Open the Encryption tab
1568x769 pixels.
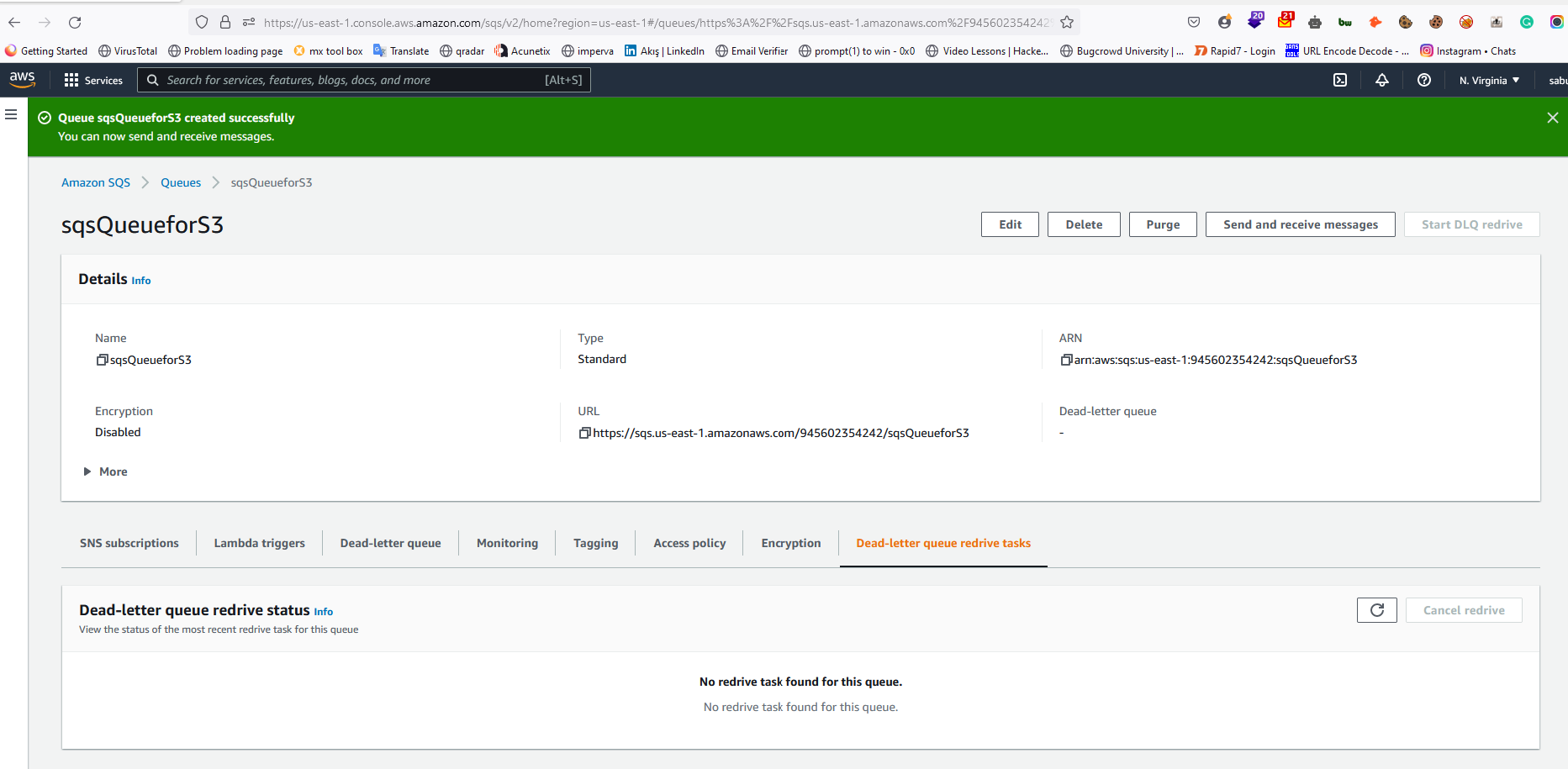[x=791, y=543]
